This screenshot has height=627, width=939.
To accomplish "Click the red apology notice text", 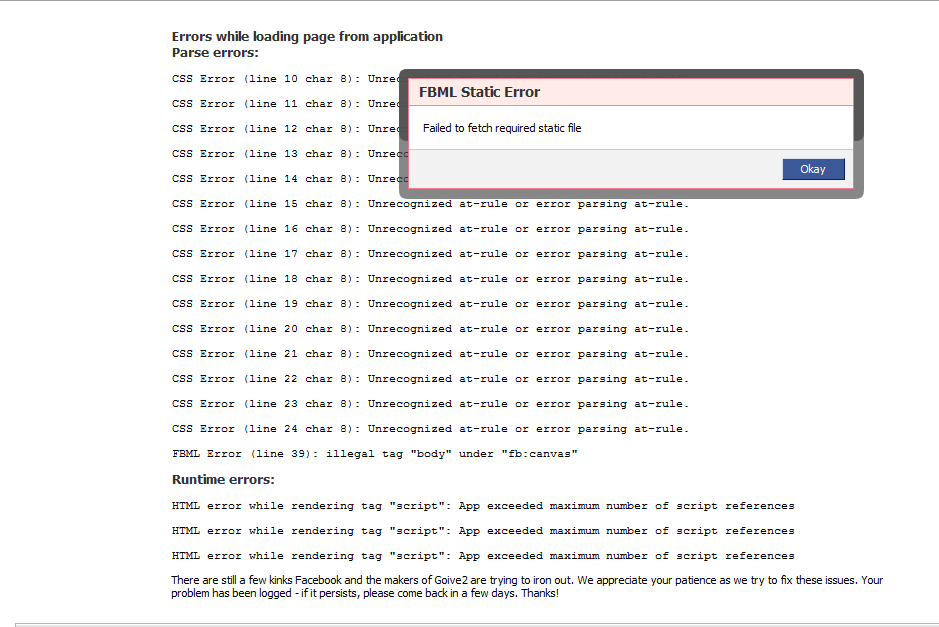I will (x=500, y=585).
